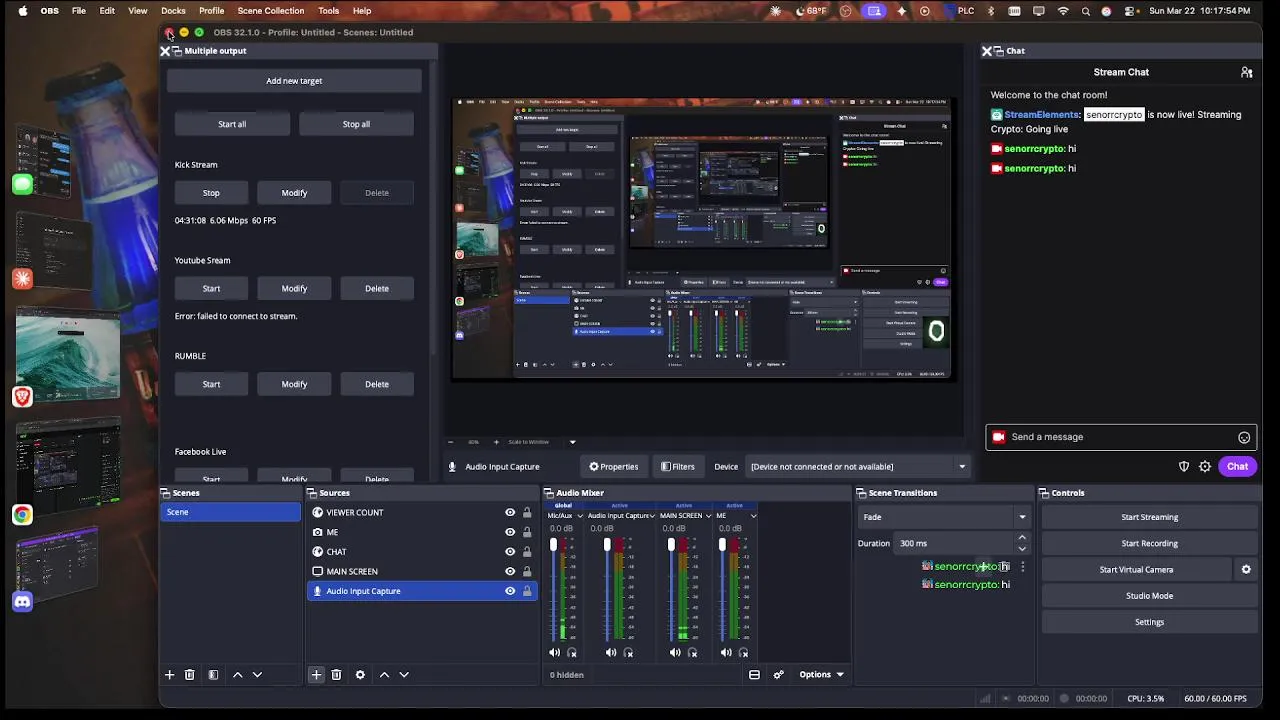Open emoji picker in chat message box
The image size is (1280, 720).
[1244, 437]
